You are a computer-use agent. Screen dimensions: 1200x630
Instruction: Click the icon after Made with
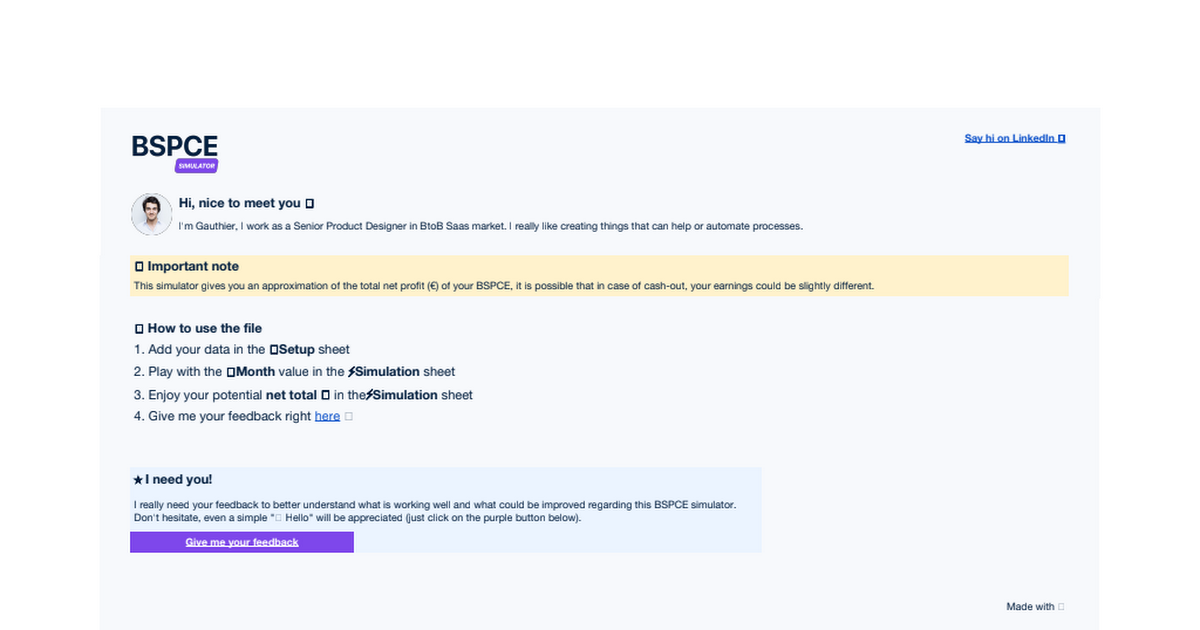coord(1061,607)
